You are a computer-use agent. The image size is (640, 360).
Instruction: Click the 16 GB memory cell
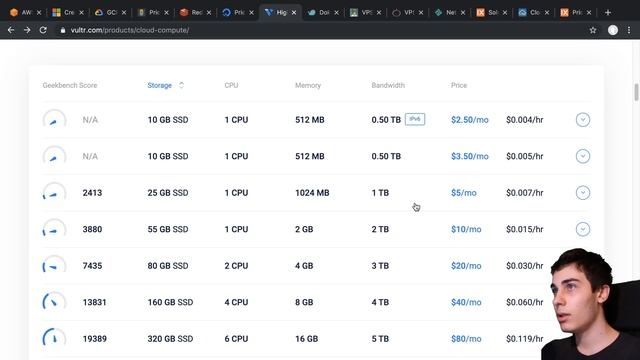307,338
